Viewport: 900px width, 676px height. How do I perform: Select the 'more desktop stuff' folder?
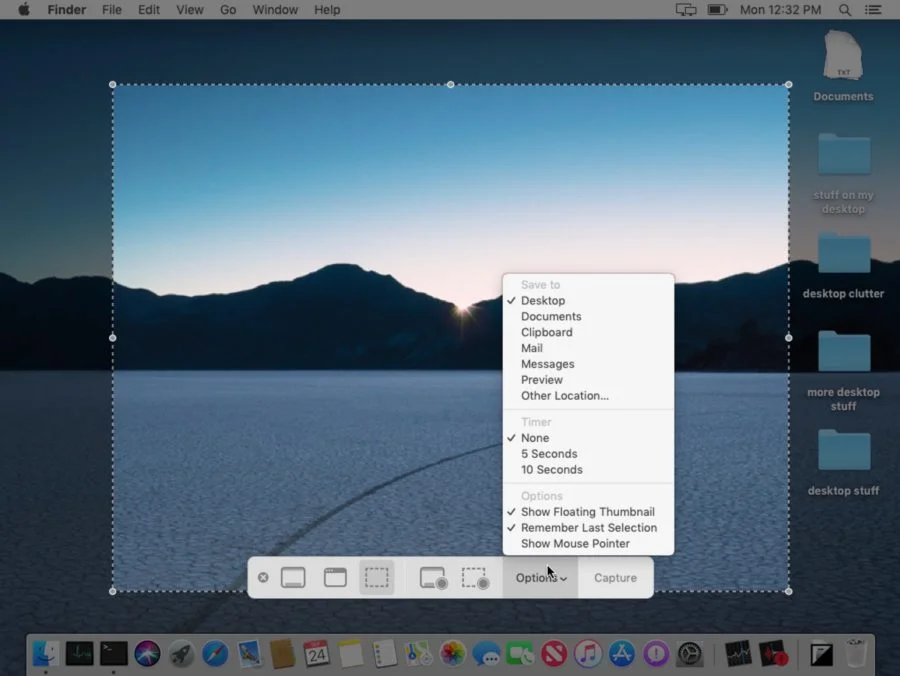click(x=843, y=371)
